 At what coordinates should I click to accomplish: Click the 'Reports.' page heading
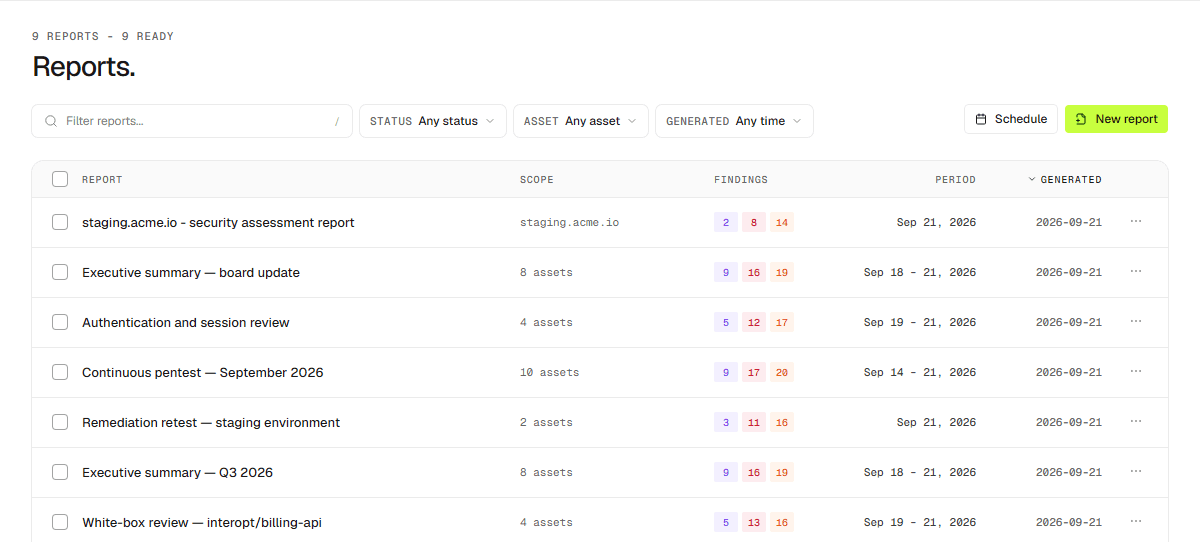click(x=84, y=67)
